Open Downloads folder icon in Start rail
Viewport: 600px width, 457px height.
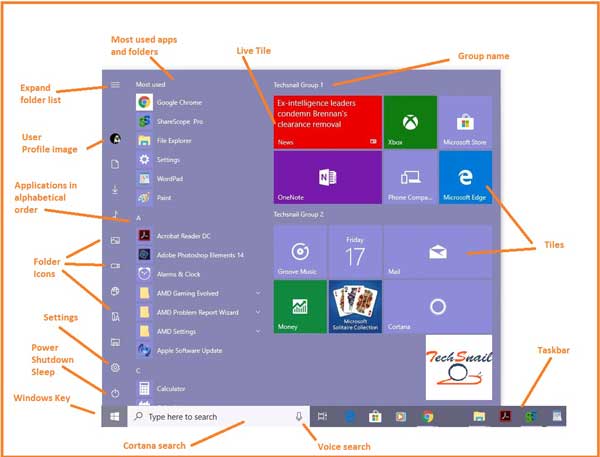pos(115,189)
